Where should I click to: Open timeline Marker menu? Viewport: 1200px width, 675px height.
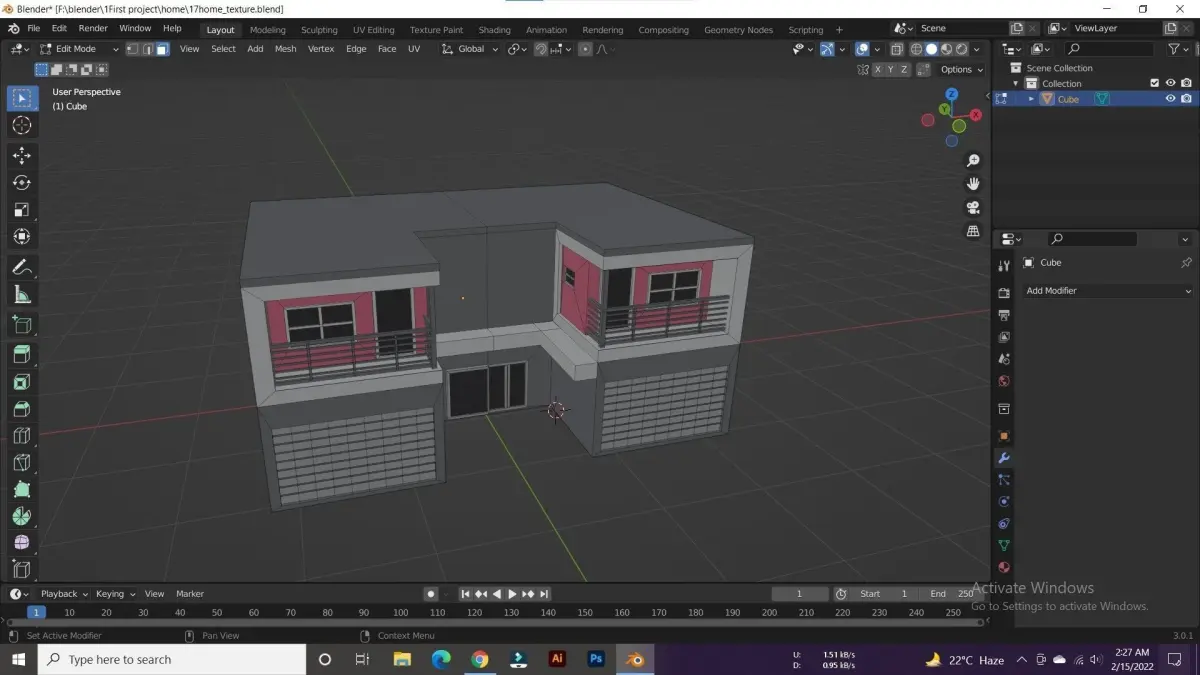click(190, 594)
